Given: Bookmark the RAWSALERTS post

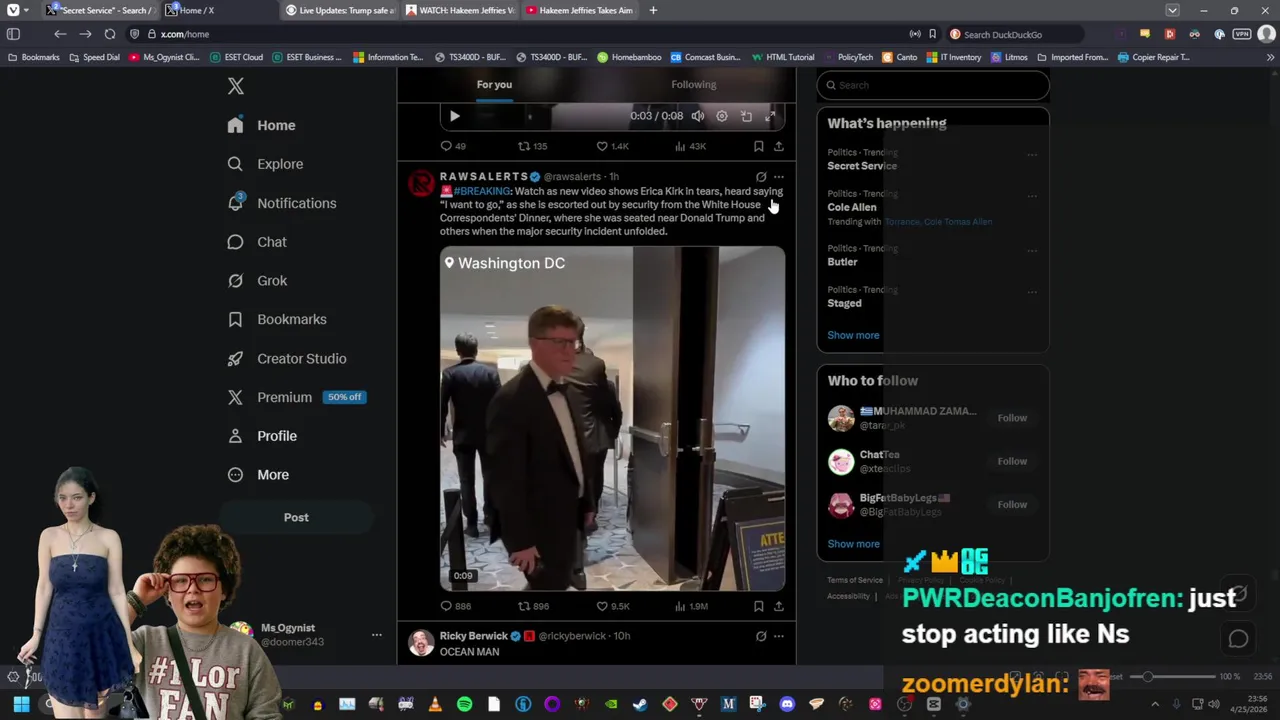Looking at the screenshot, I should (x=759, y=606).
